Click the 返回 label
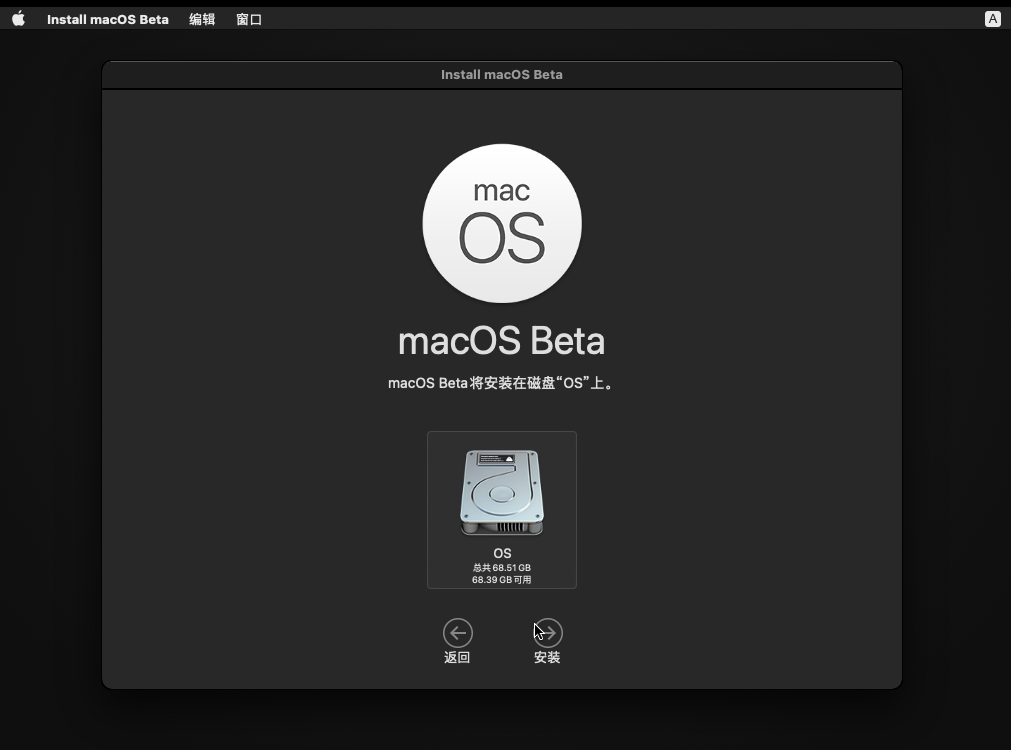Viewport: 1011px width, 750px height. pos(457,657)
